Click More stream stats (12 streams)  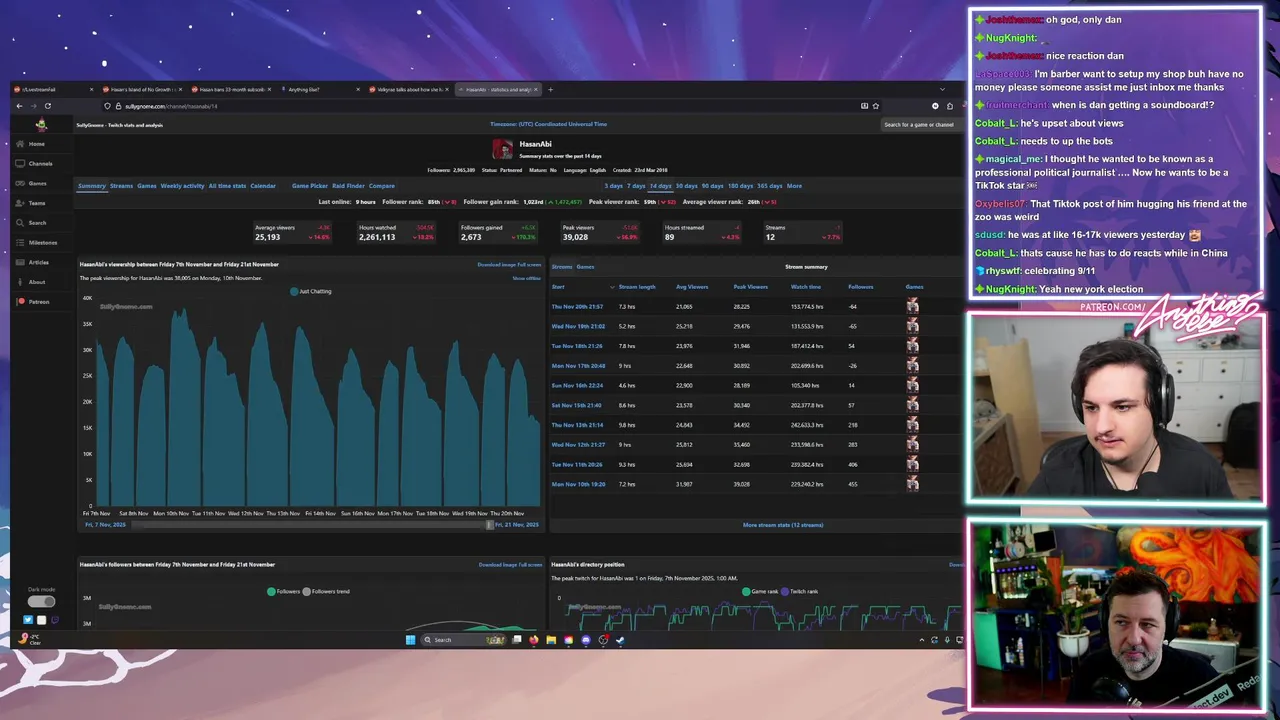point(783,525)
